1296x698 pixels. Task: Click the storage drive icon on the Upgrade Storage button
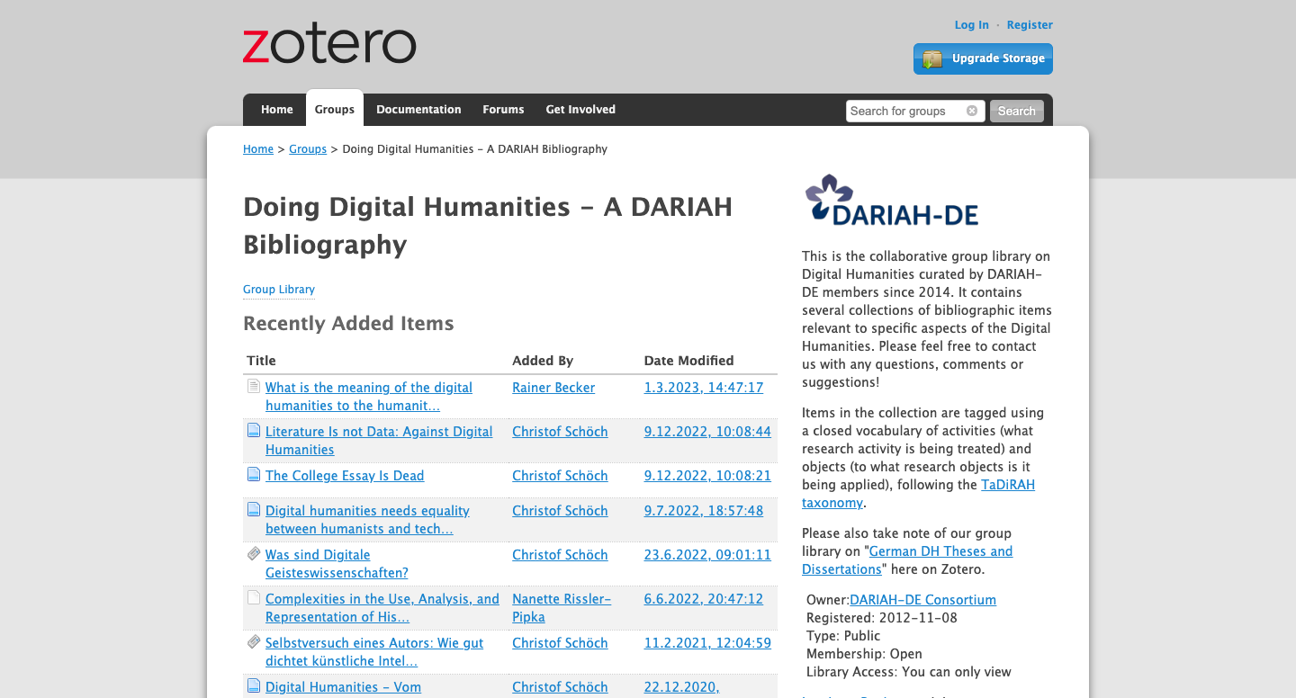934,59
